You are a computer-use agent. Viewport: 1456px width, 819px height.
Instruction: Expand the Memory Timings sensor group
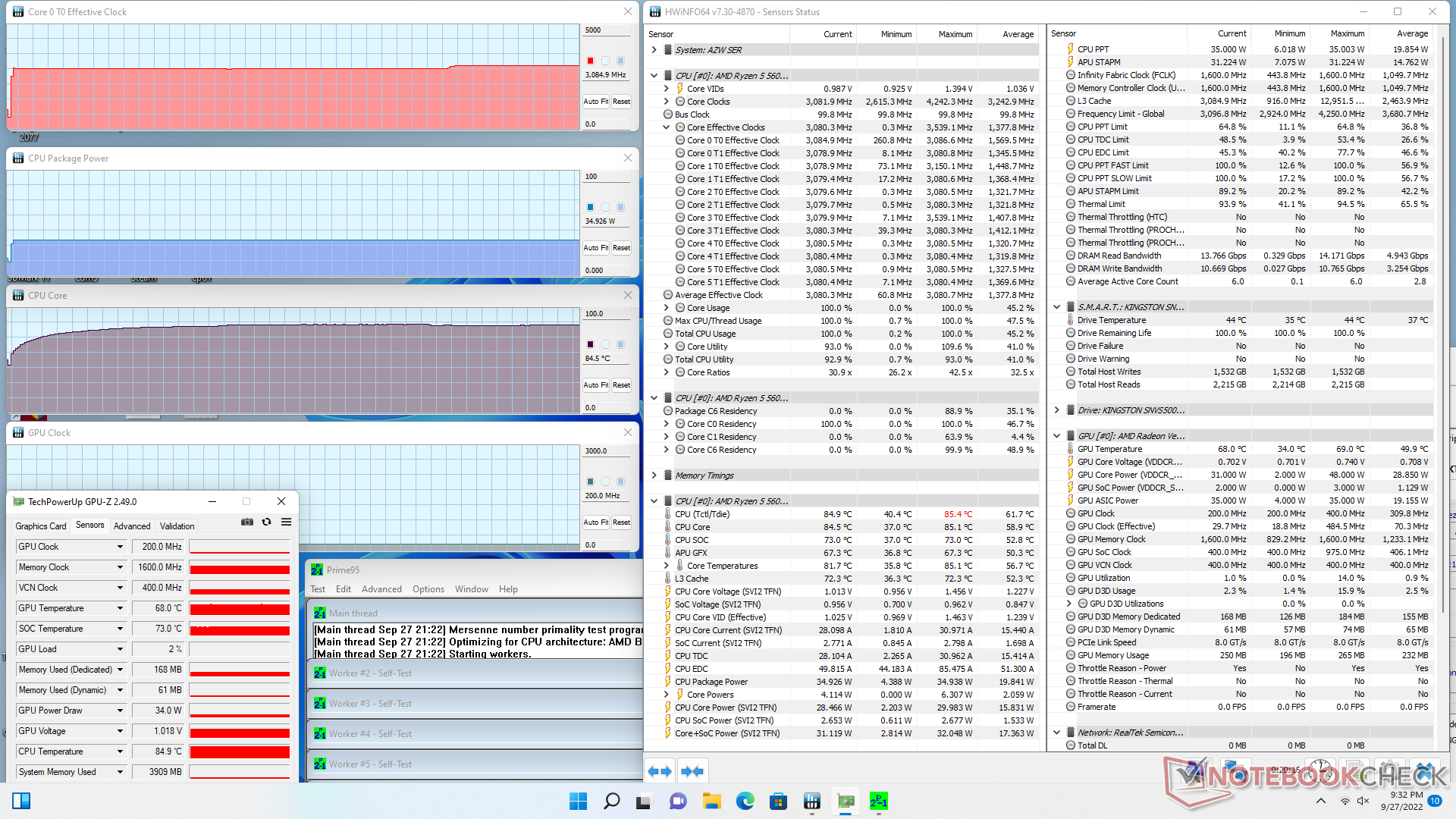tap(654, 475)
